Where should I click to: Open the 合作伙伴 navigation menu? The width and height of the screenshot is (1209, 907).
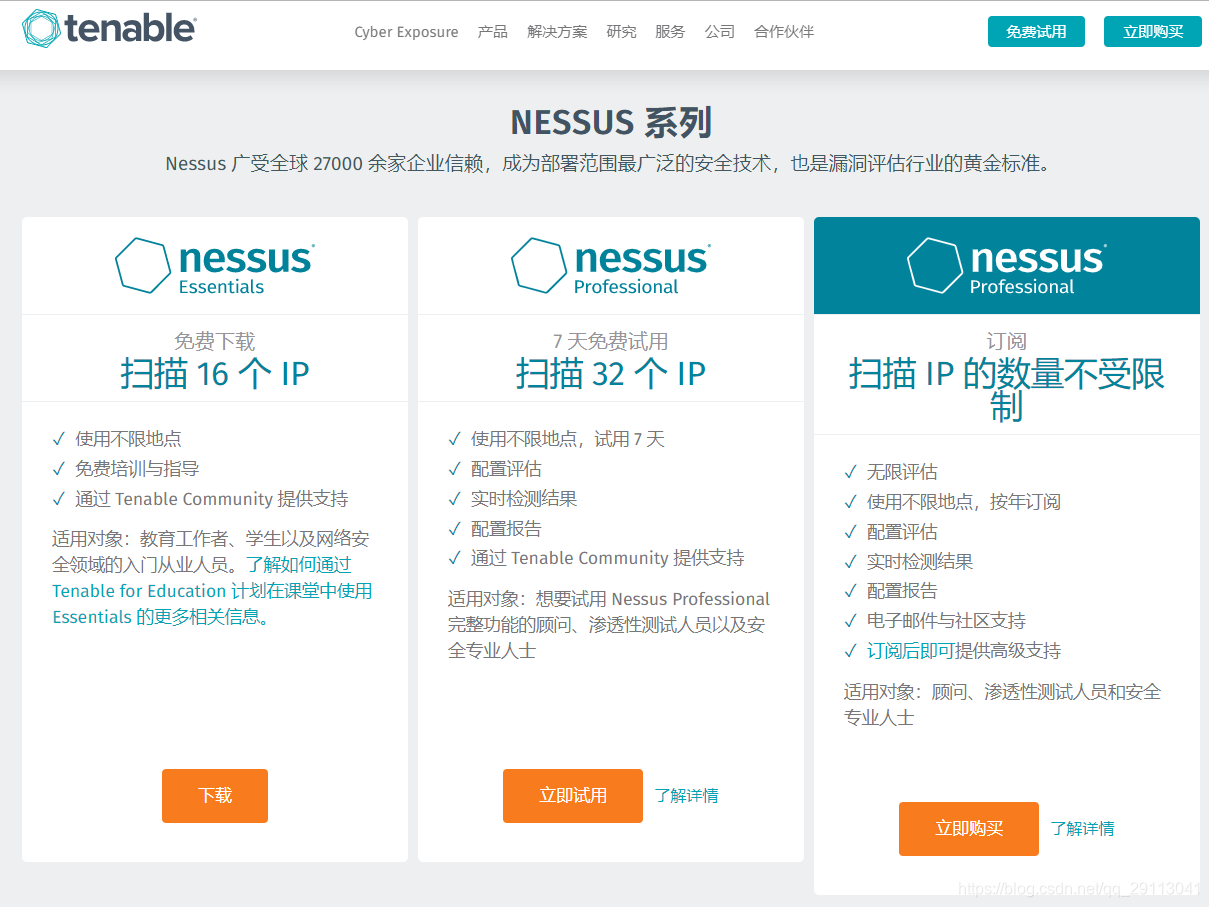coord(784,32)
